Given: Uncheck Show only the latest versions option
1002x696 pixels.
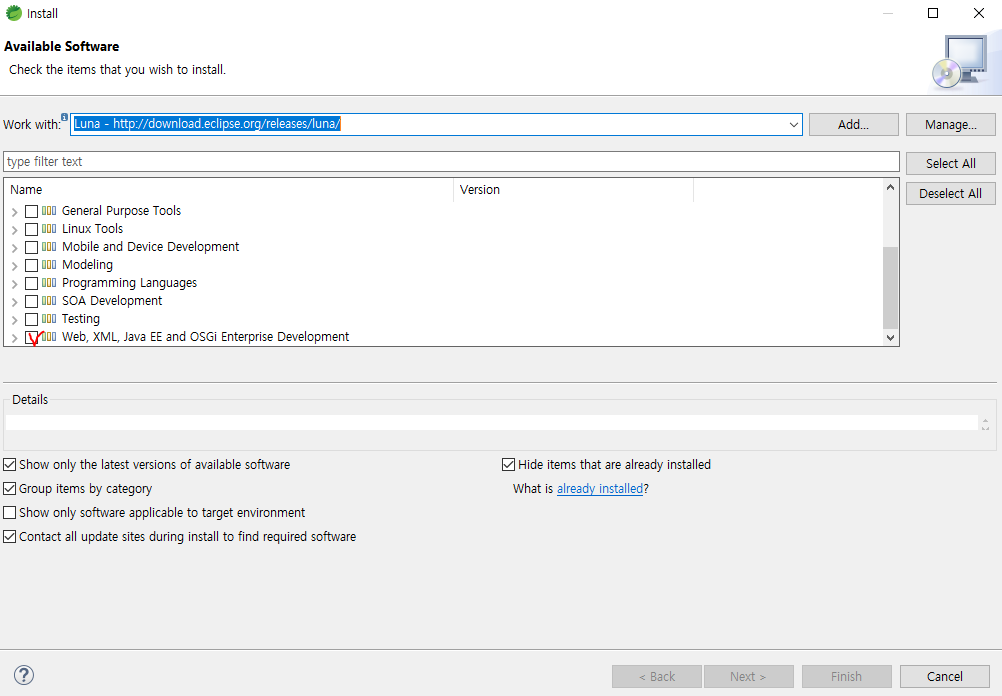Looking at the screenshot, I should click(x=10, y=465).
